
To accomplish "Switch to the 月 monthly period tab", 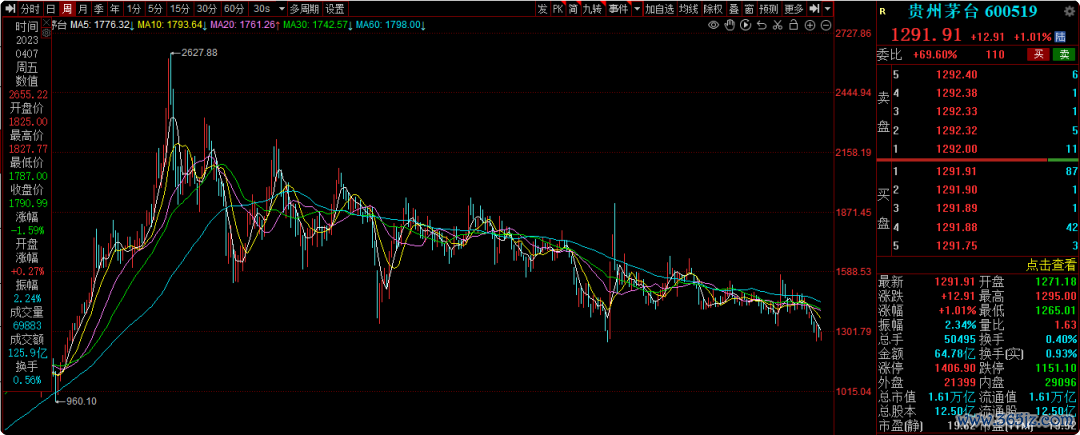I will (83, 9).
